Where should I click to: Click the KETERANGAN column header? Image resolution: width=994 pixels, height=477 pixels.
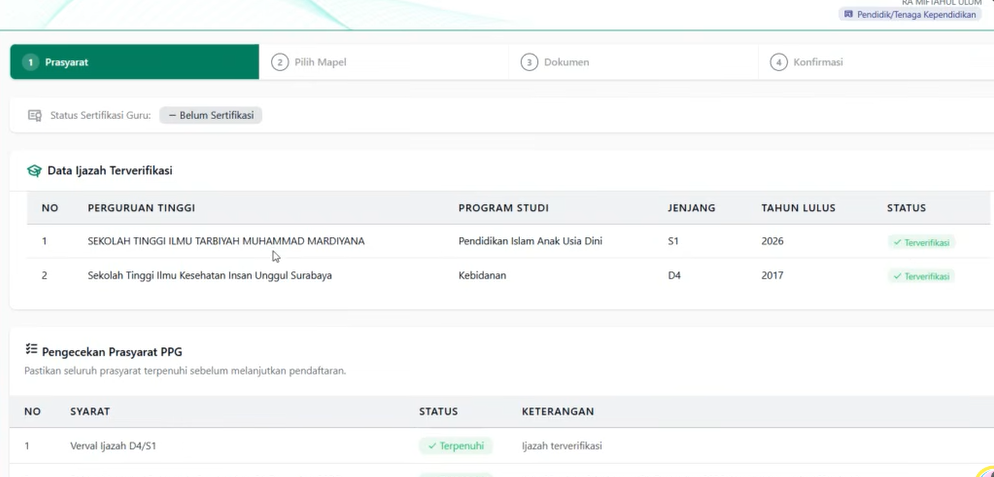pyautogui.click(x=558, y=412)
